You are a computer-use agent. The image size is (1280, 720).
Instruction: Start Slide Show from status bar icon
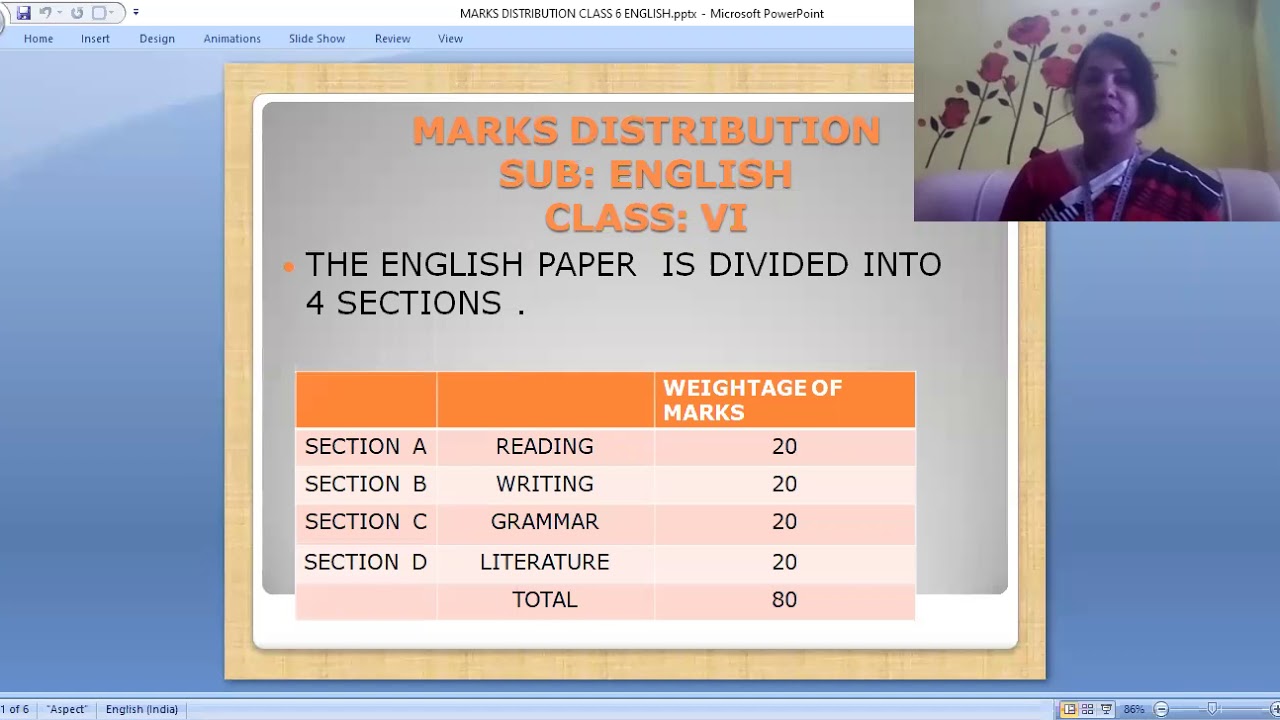tap(1106, 709)
